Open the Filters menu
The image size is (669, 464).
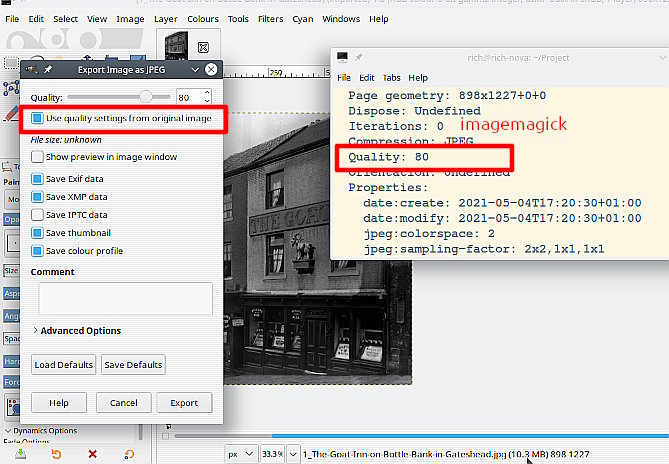click(x=269, y=18)
